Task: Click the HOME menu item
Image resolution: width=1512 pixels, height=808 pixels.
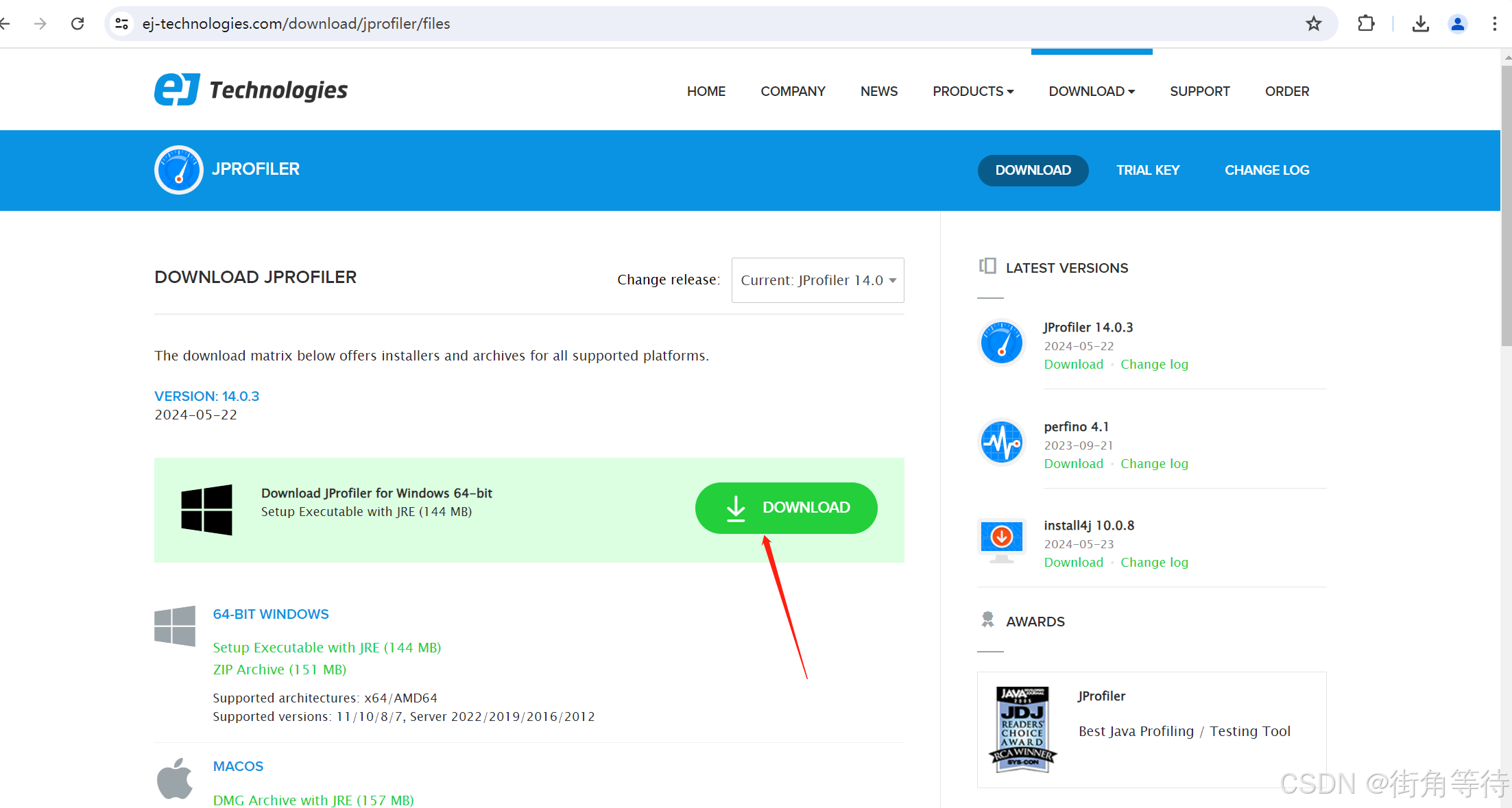Action: (706, 91)
